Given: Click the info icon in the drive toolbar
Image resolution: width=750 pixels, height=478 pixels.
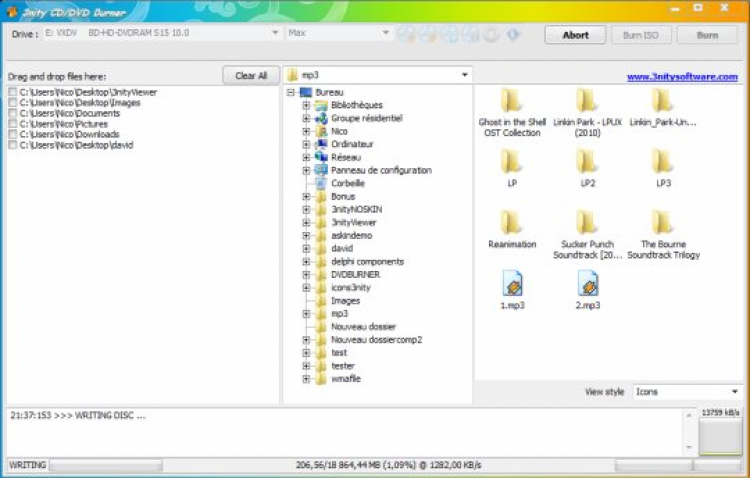Looking at the screenshot, I should (x=512, y=34).
